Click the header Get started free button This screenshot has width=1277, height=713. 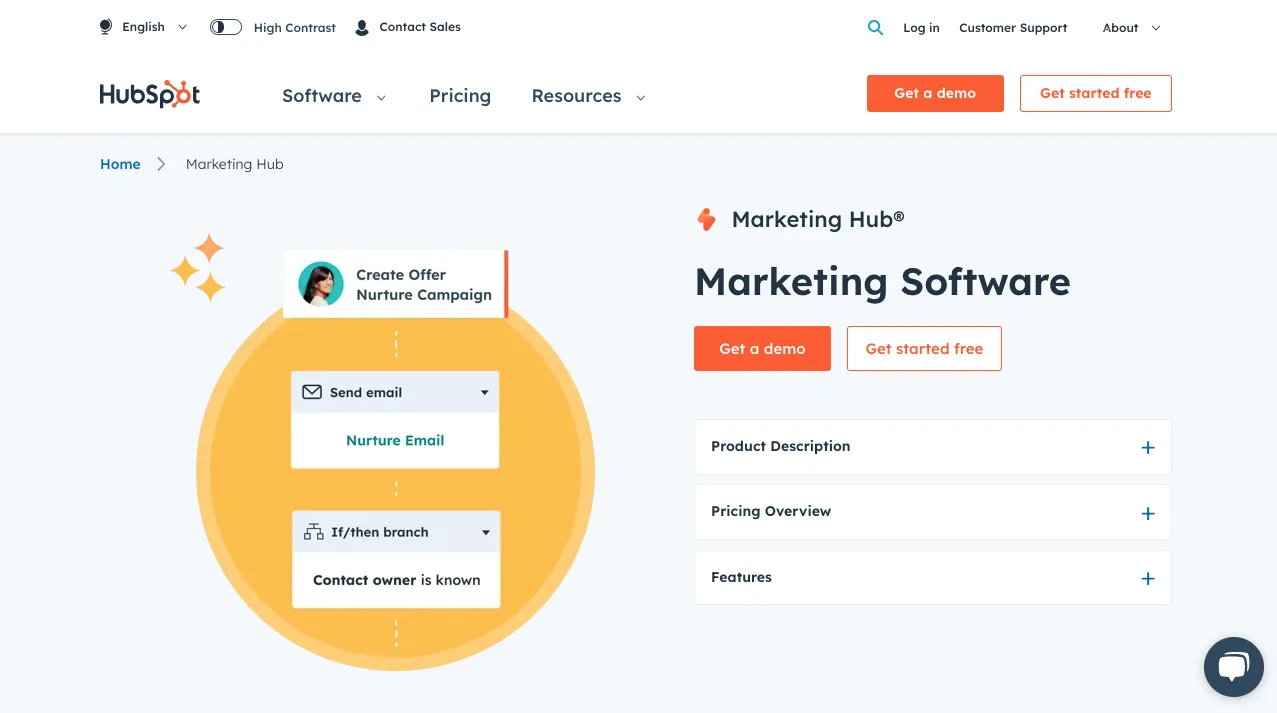click(1095, 93)
